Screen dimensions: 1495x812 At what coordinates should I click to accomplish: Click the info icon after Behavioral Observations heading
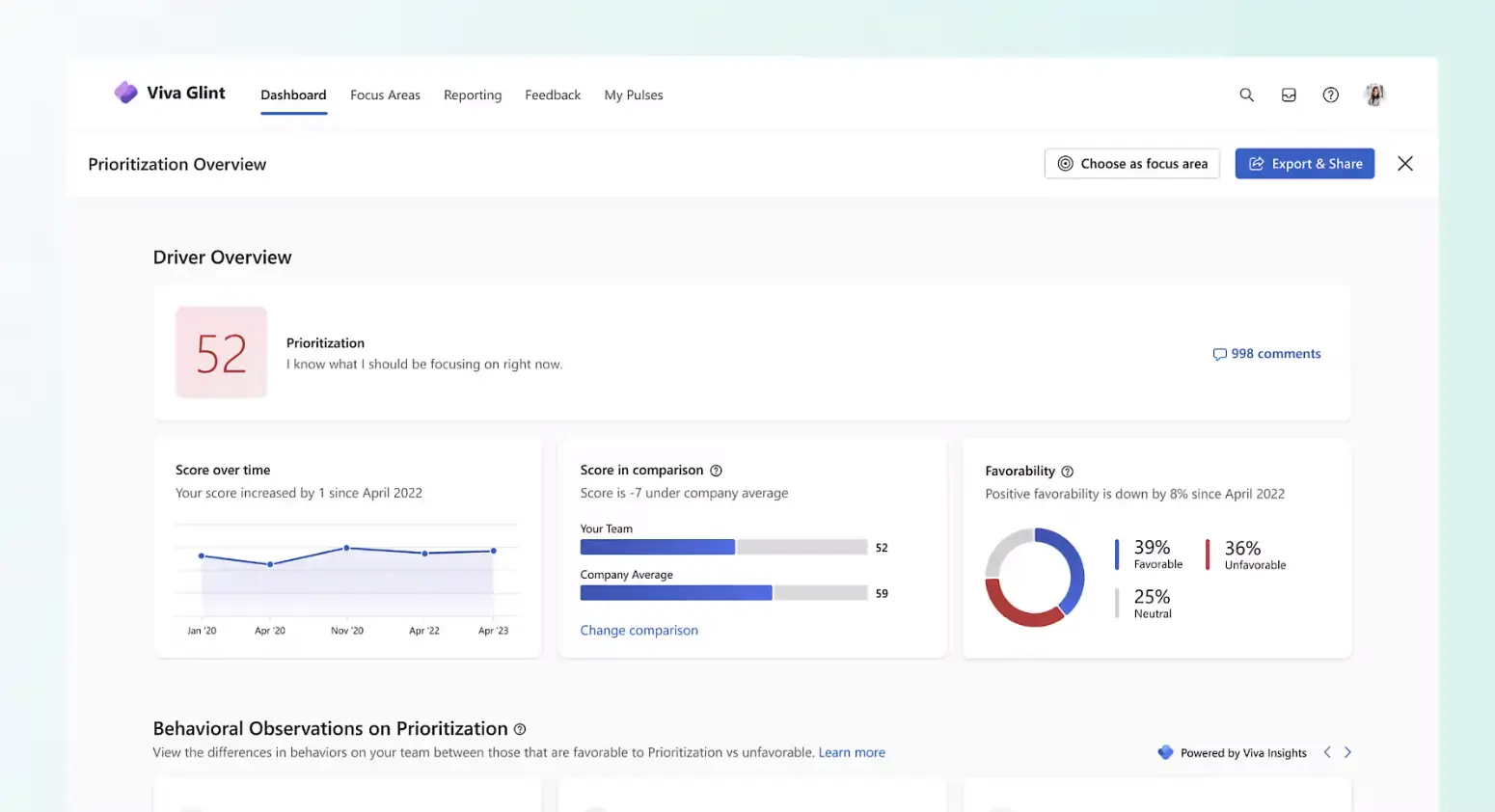[520, 729]
